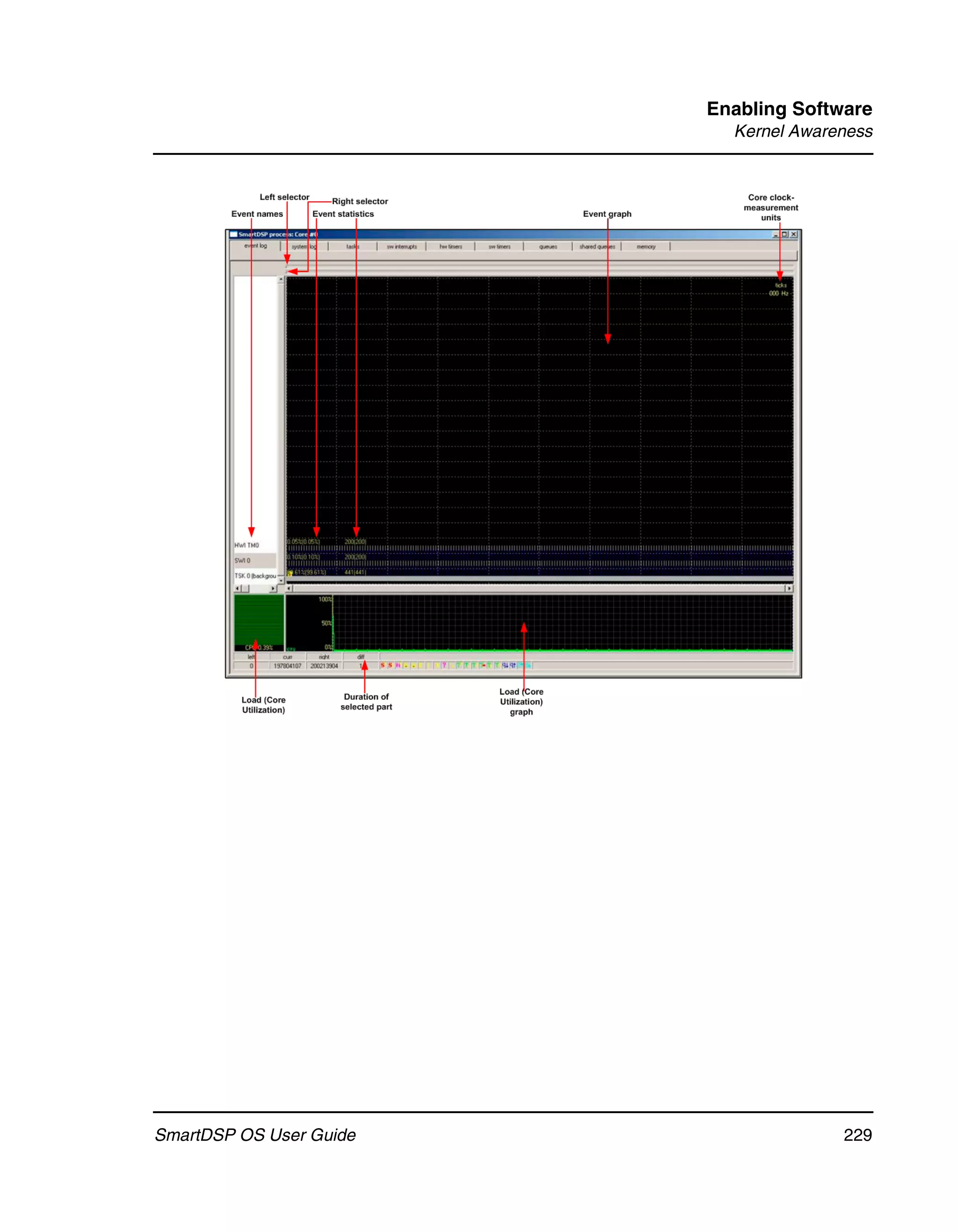Select the SWI 0 event row
The width and height of the screenshot is (958, 1232).
(x=255, y=560)
